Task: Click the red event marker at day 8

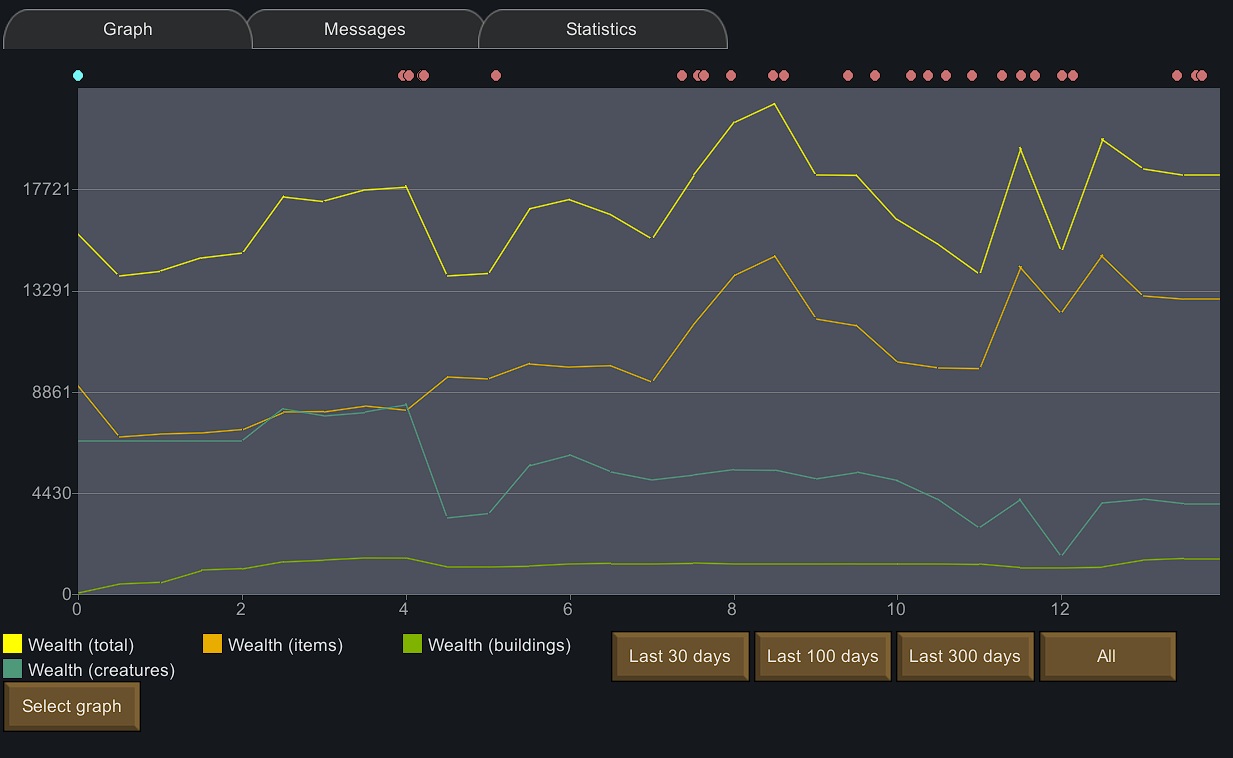Action: click(x=731, y=75)
